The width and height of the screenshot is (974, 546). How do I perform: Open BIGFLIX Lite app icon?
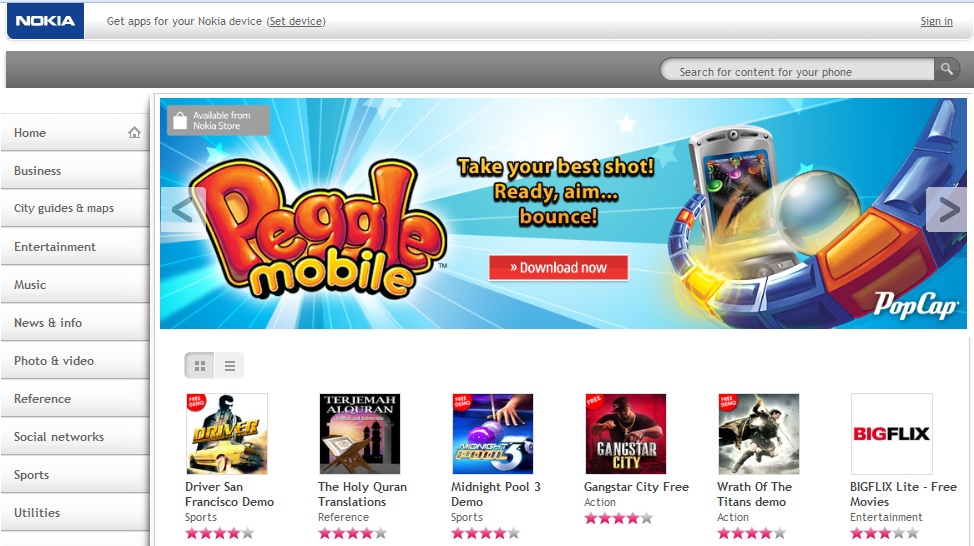(x=891, y=434)
